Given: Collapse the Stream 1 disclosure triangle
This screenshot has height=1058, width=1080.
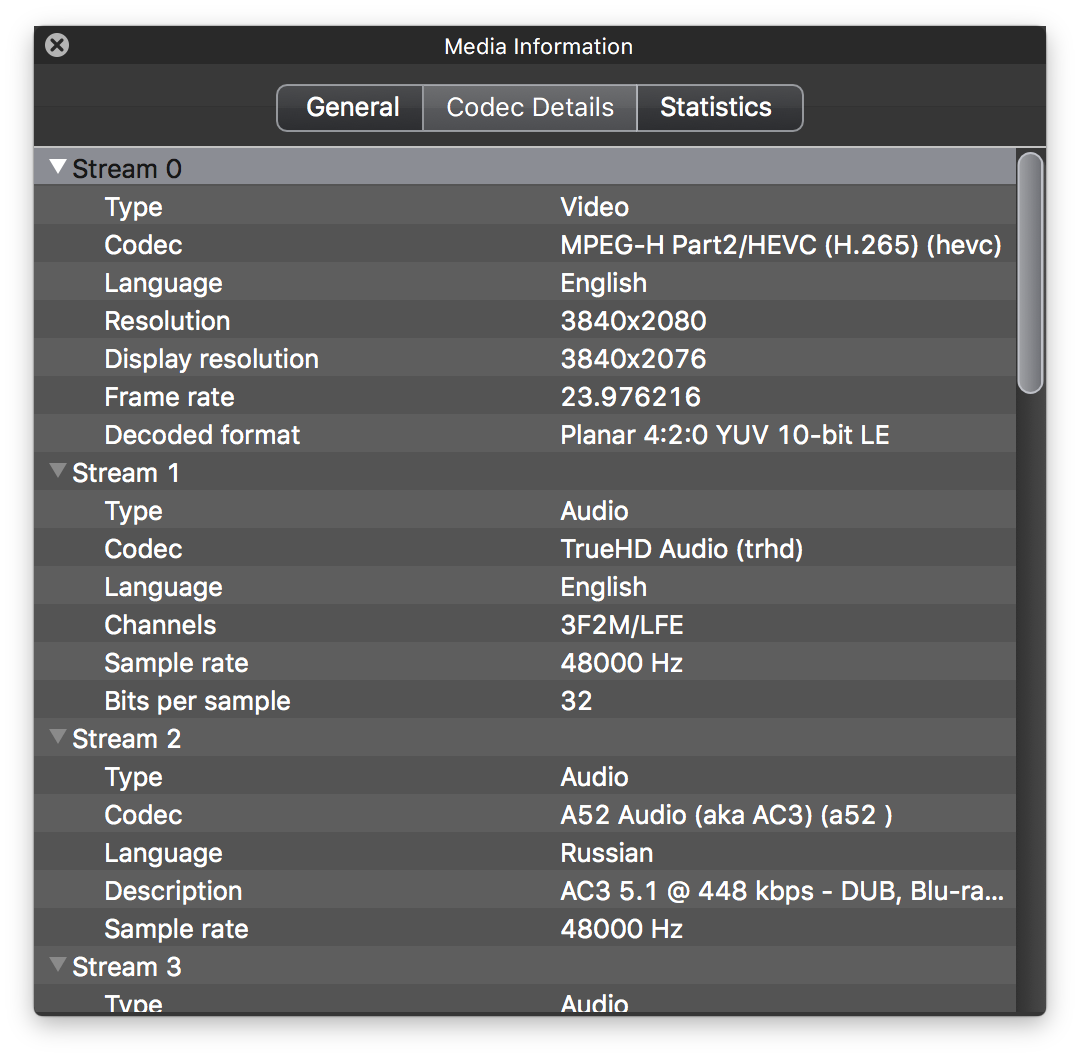Looking at the screenshot, I should tap(58, 472).
